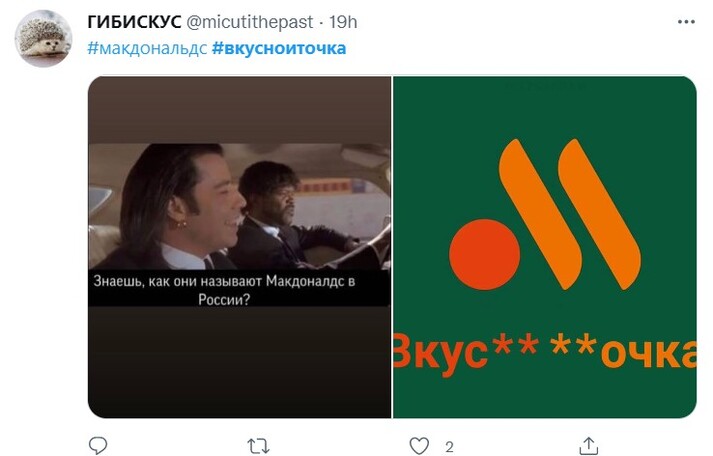Click the Вкус** **очка text in image

[545, 353]
